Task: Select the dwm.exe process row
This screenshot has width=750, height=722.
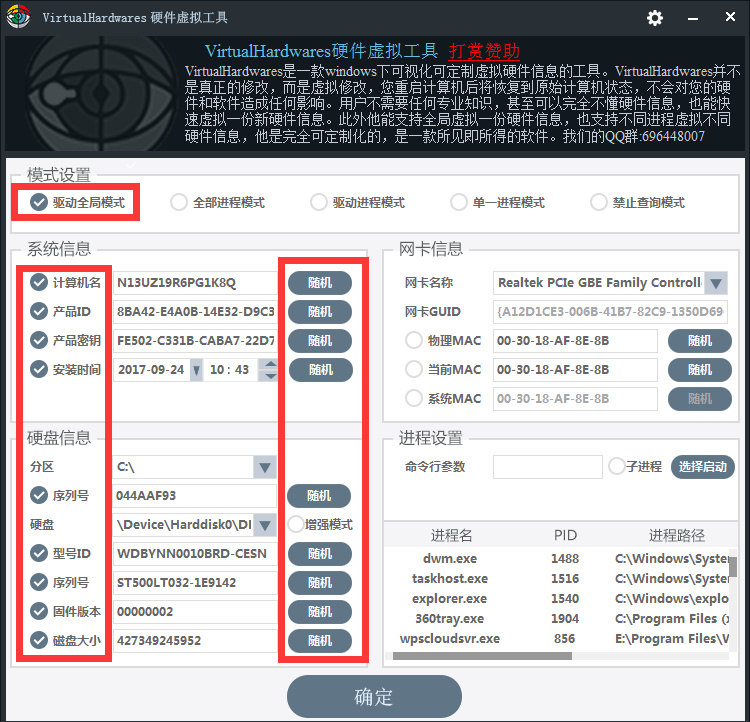Action: pyautogui.click(x=557, y=558)
